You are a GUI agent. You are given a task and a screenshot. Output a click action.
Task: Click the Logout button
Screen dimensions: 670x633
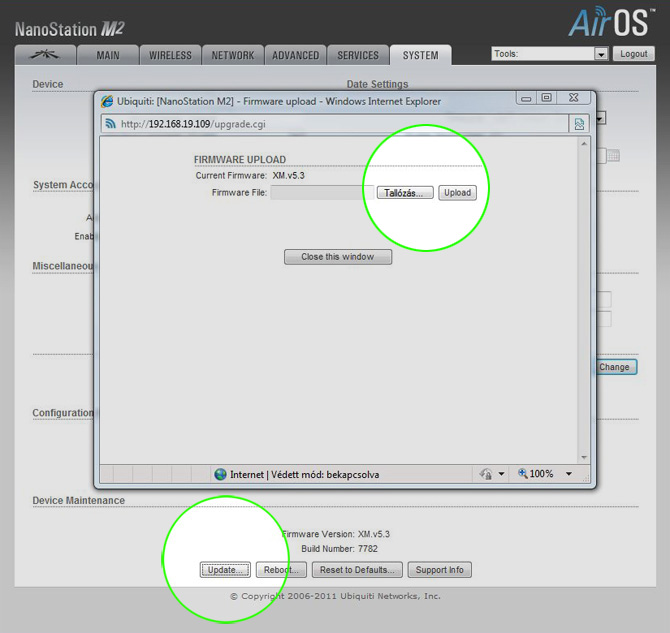click(634, 54)
